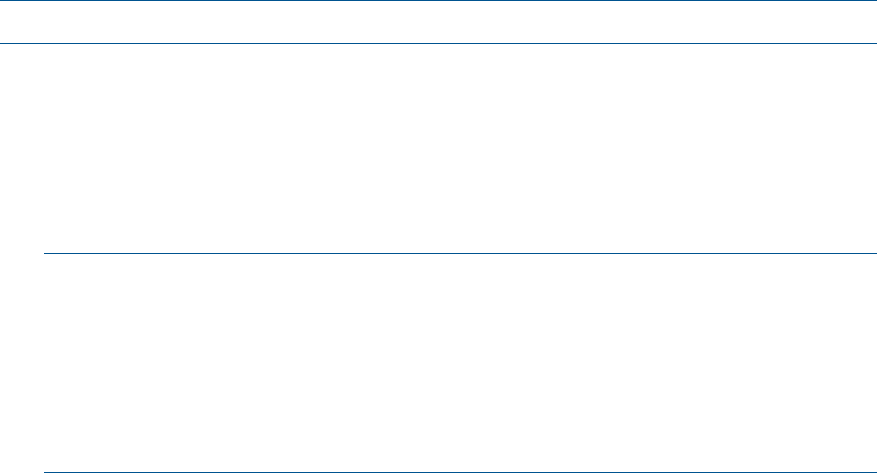Viewport: 877px width, 473px height.
Task: Select the left end of the middle divider
Action: point(46,253)
